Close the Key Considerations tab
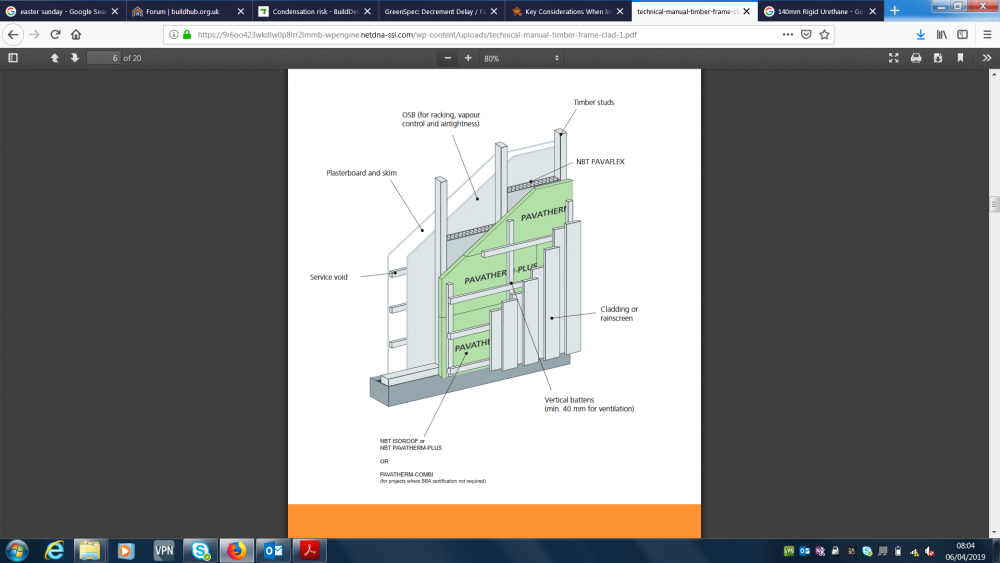The height and width of the screenshot is (563, 1000). tap(620, 11)
